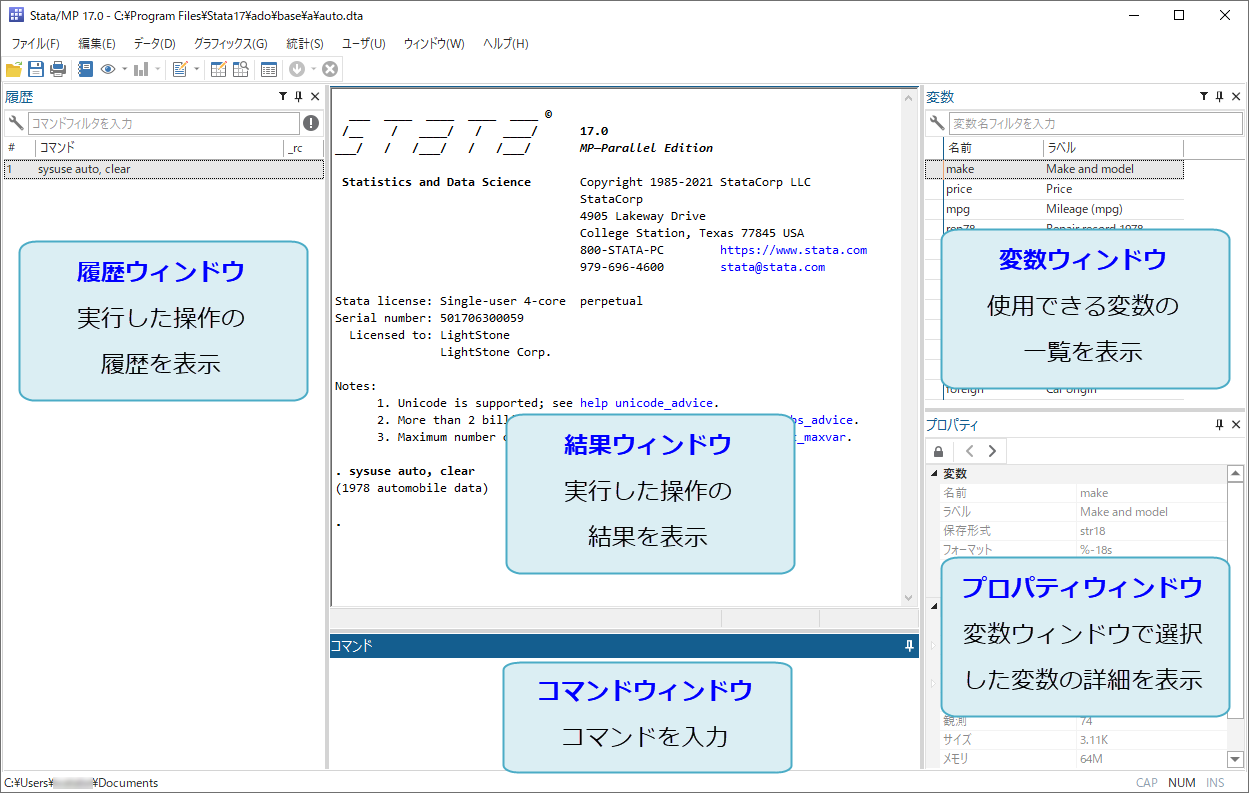Screen dimensions: 1249x793
Task: Click the wrench icon in 履歴 panel
Action: (15, 123)
